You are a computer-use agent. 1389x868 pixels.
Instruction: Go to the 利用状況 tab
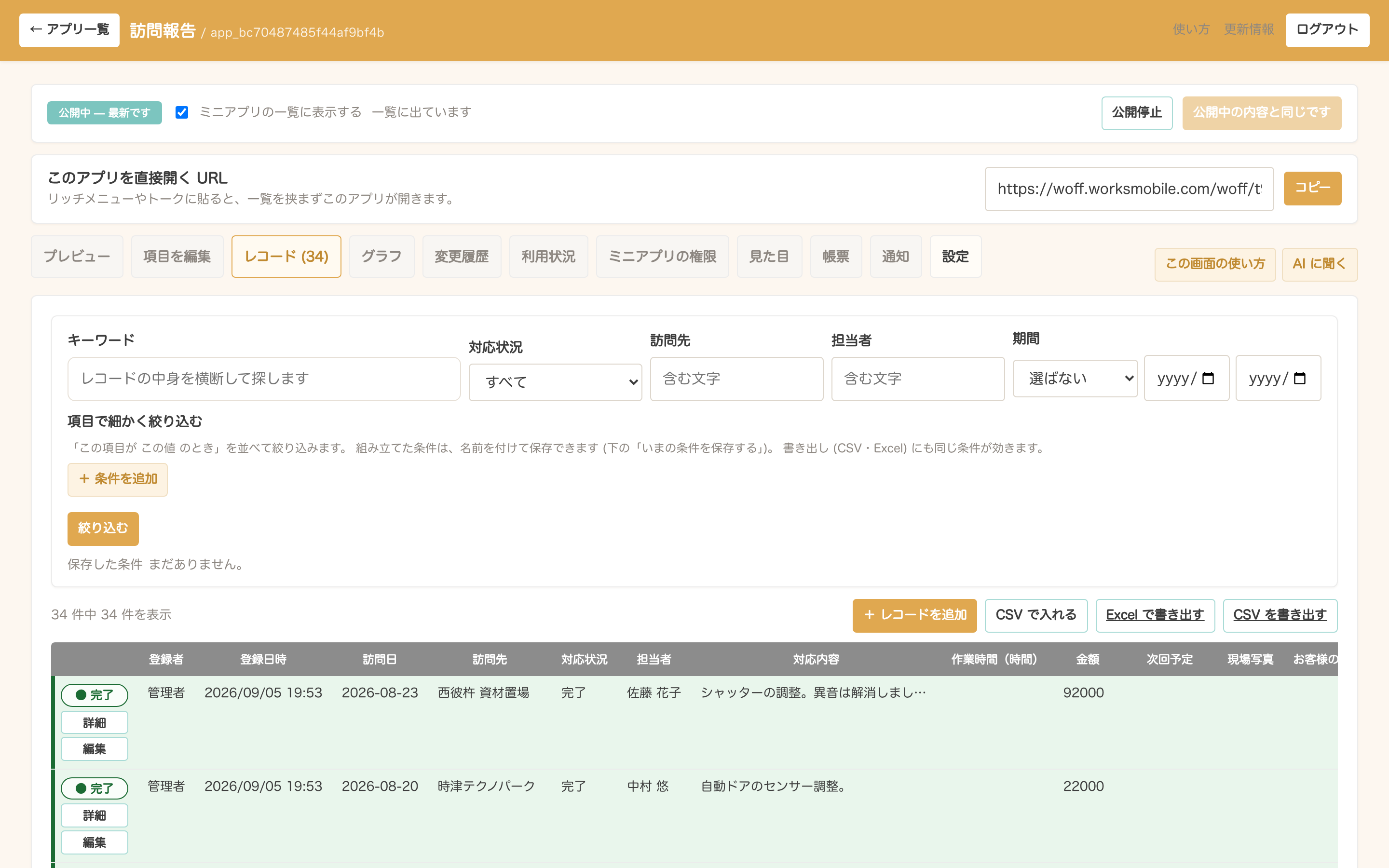[x=548, y=257]
